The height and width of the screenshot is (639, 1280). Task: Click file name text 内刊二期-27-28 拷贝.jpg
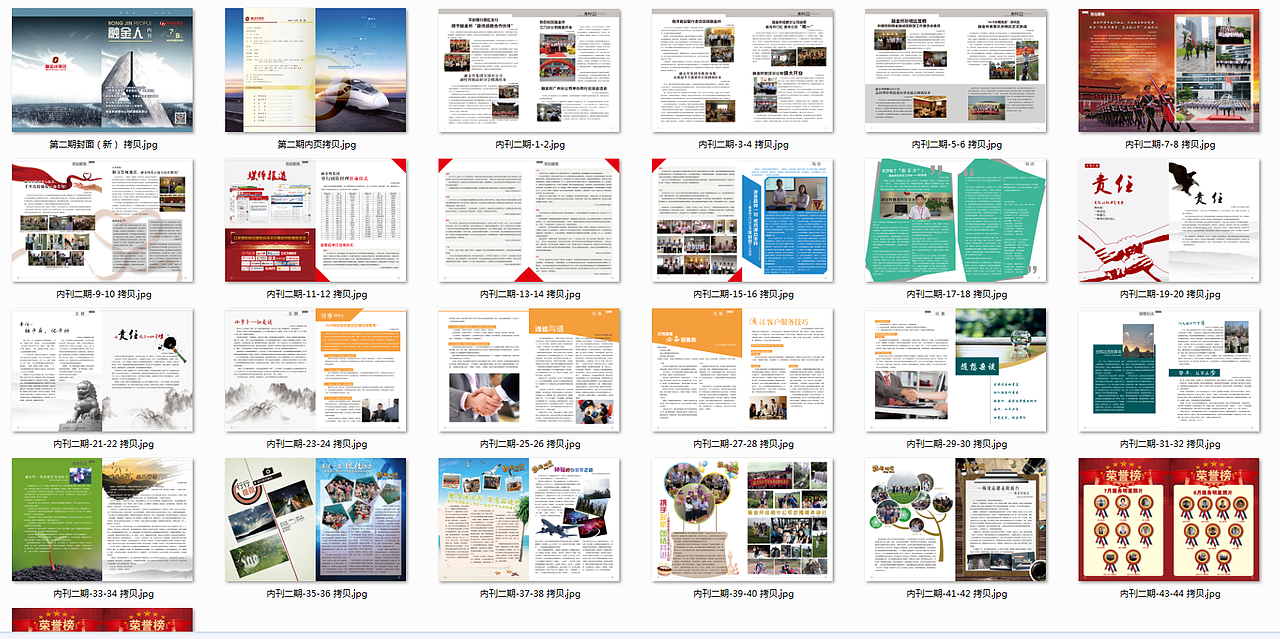(742, 445)
